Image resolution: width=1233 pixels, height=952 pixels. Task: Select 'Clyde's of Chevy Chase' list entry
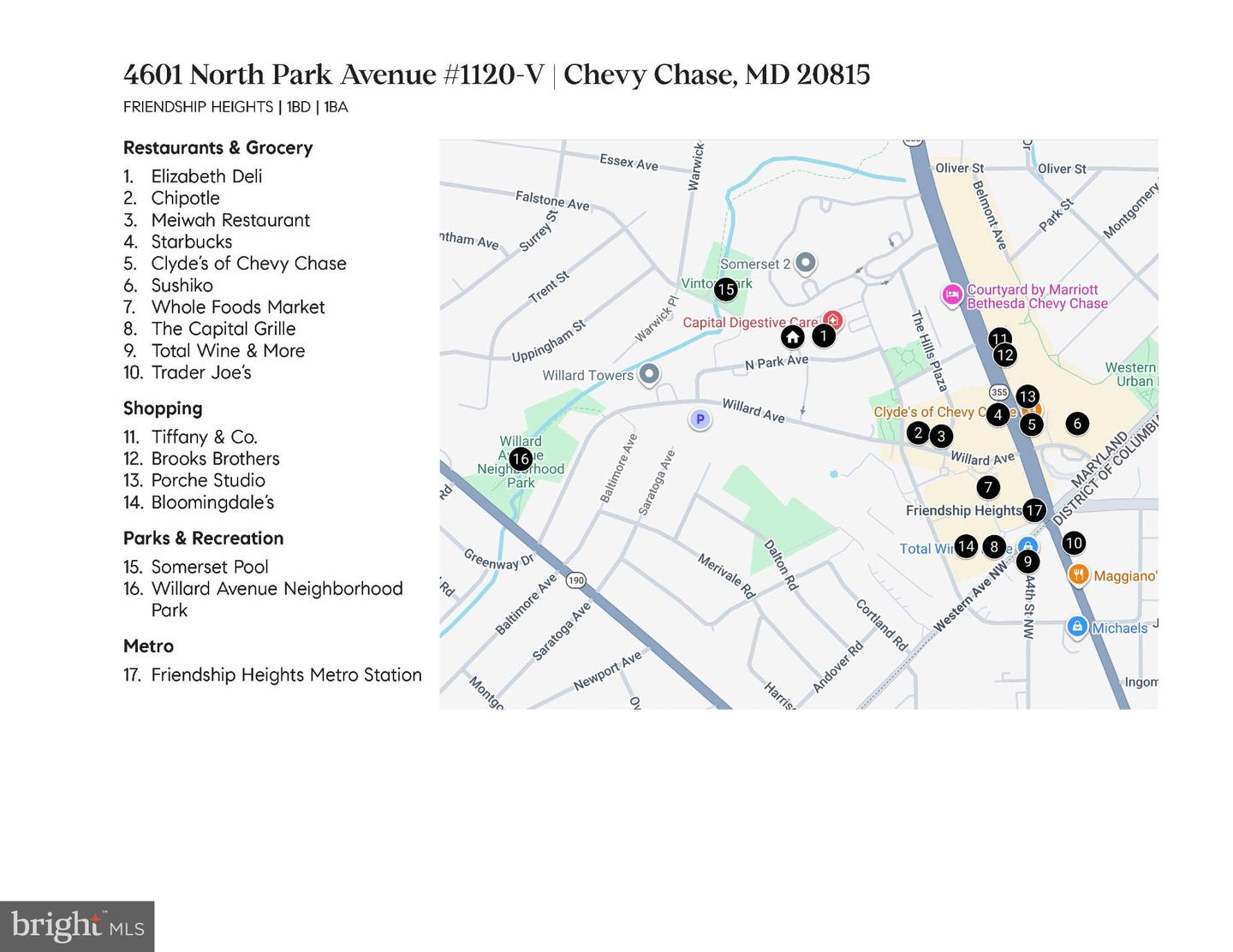click(249, 264)
